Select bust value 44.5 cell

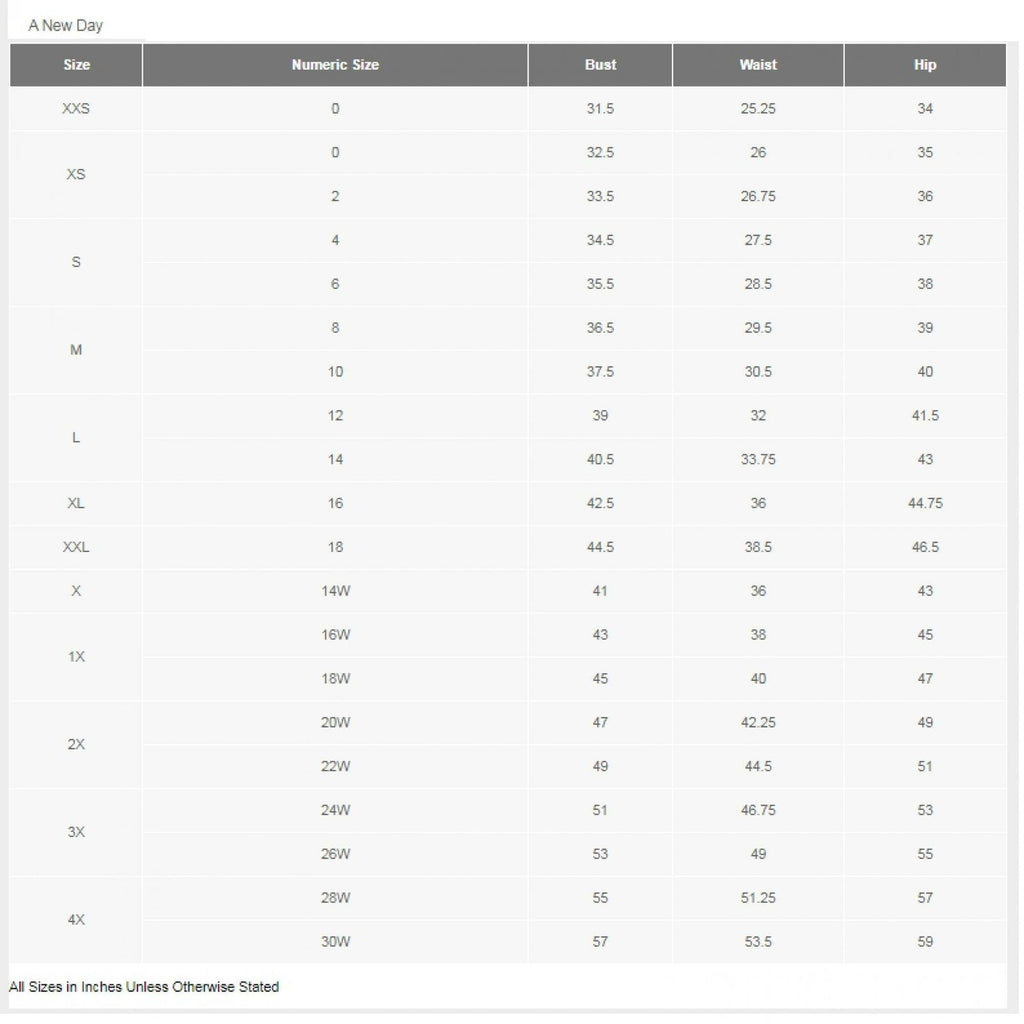click(600, 547)
